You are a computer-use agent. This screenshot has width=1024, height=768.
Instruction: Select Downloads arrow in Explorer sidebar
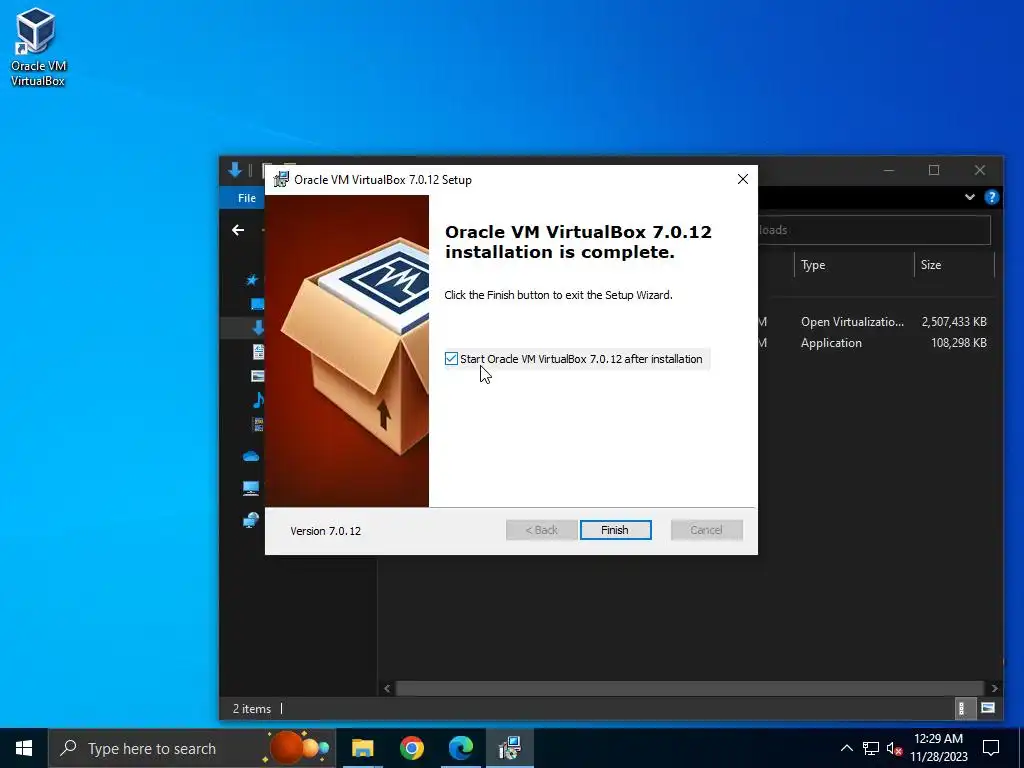(x=258, y=328)
